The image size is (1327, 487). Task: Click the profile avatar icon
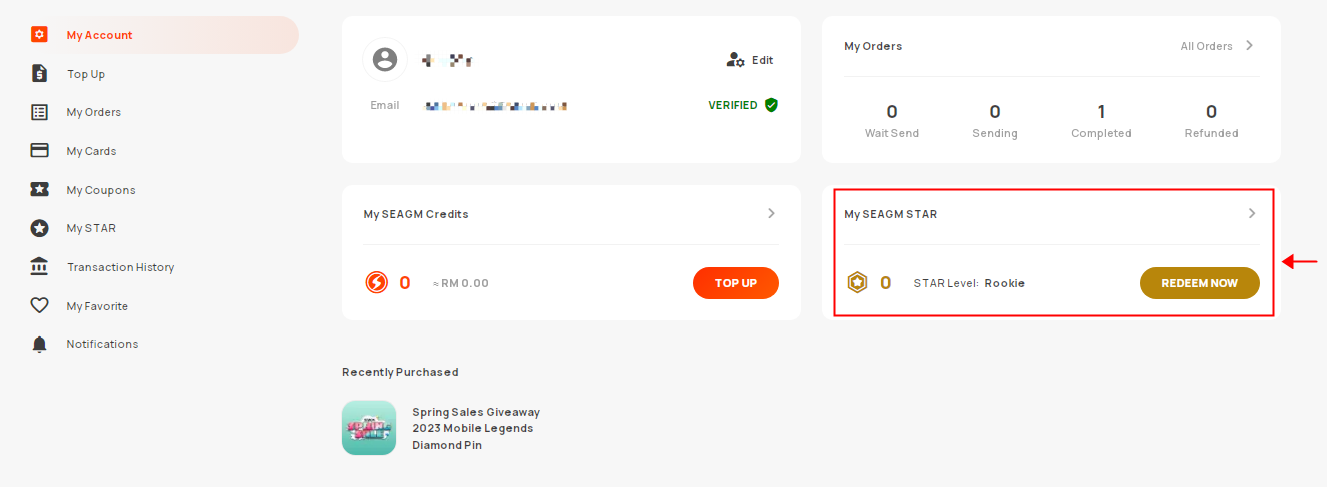[x=385, y=59]
